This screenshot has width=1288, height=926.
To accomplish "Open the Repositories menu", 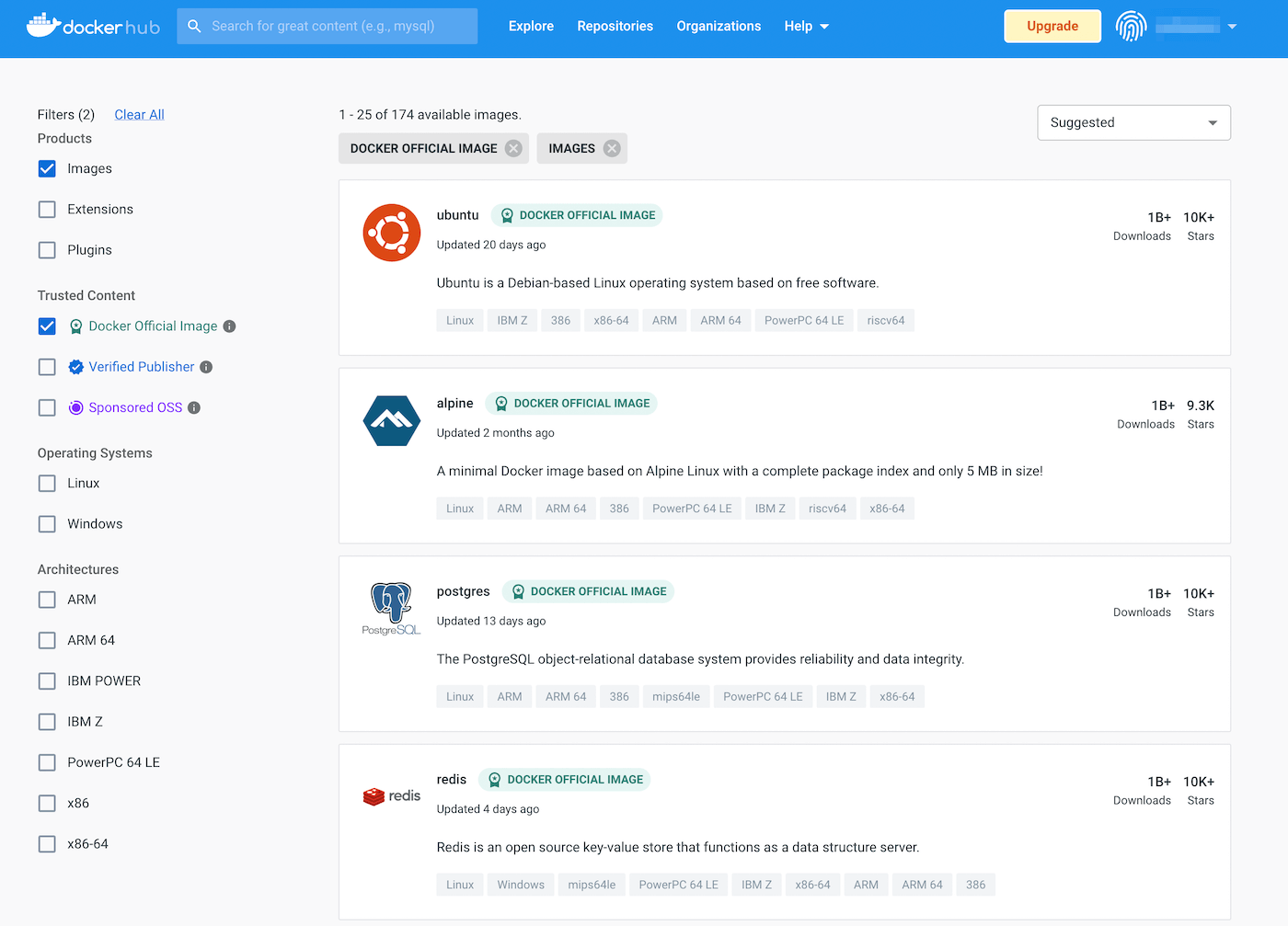I will coord(615,26).
